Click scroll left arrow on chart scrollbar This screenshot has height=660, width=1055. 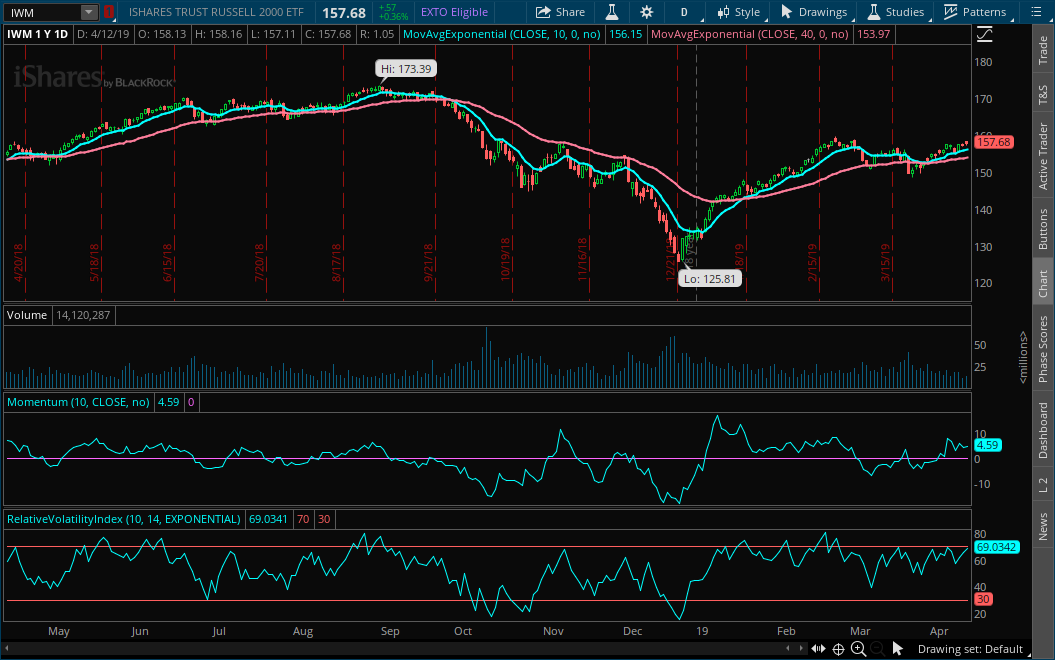788,649
